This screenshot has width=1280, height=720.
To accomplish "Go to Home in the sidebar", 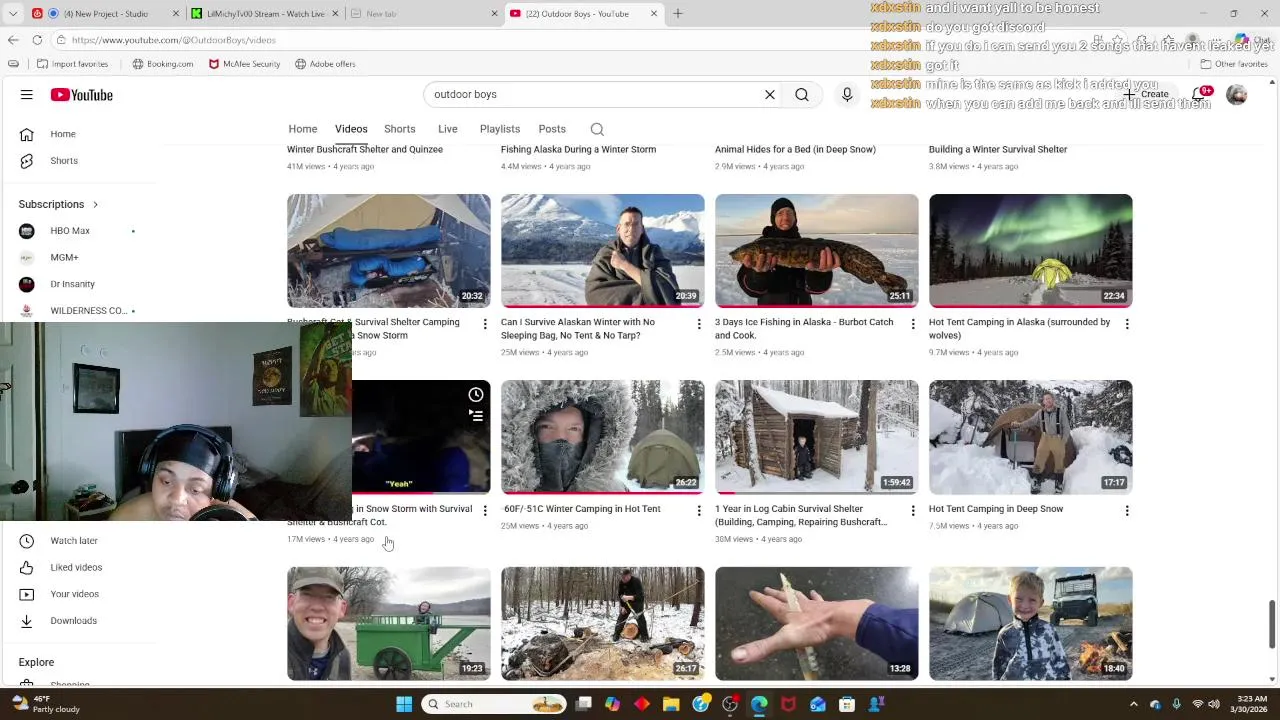I will tap(63, 134).
